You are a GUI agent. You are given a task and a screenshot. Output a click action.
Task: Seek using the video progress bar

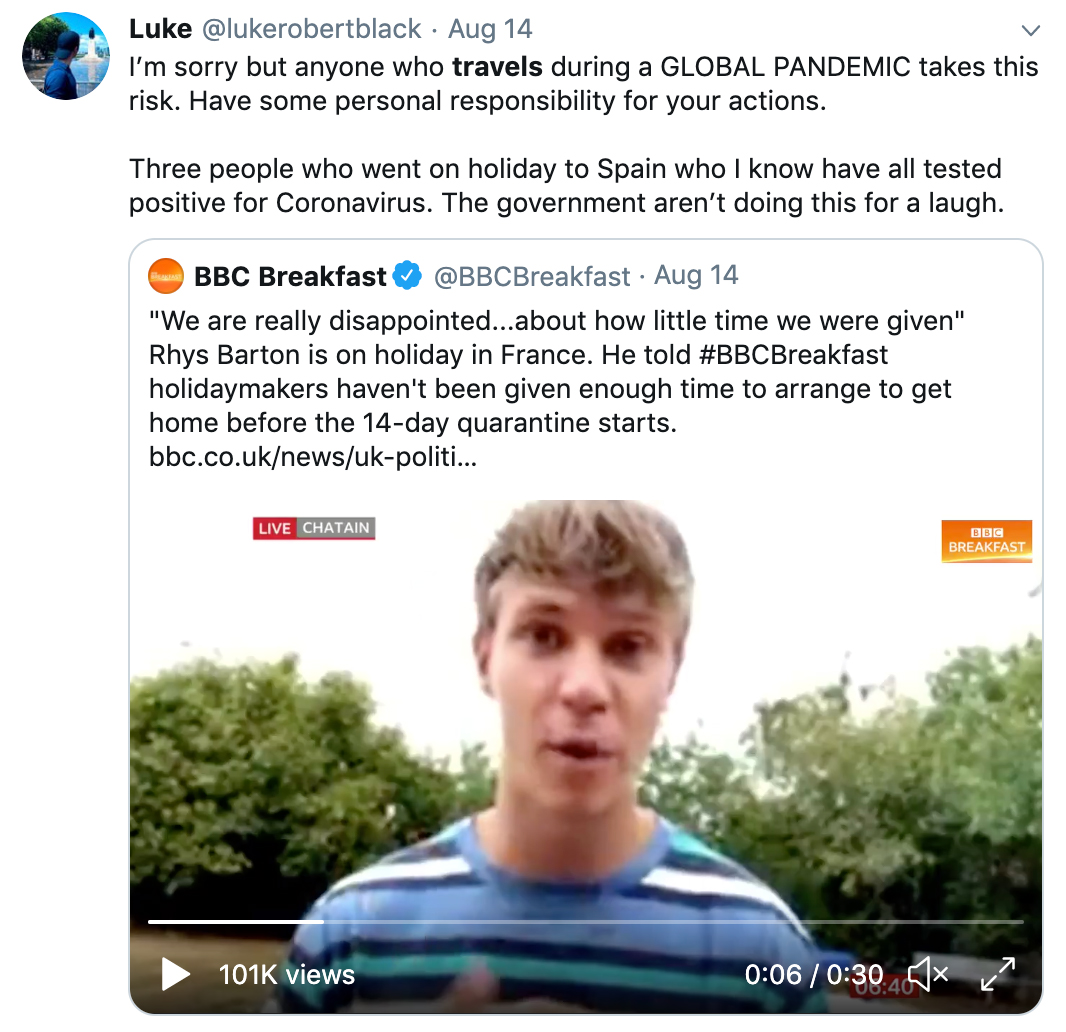pos(585,921)
